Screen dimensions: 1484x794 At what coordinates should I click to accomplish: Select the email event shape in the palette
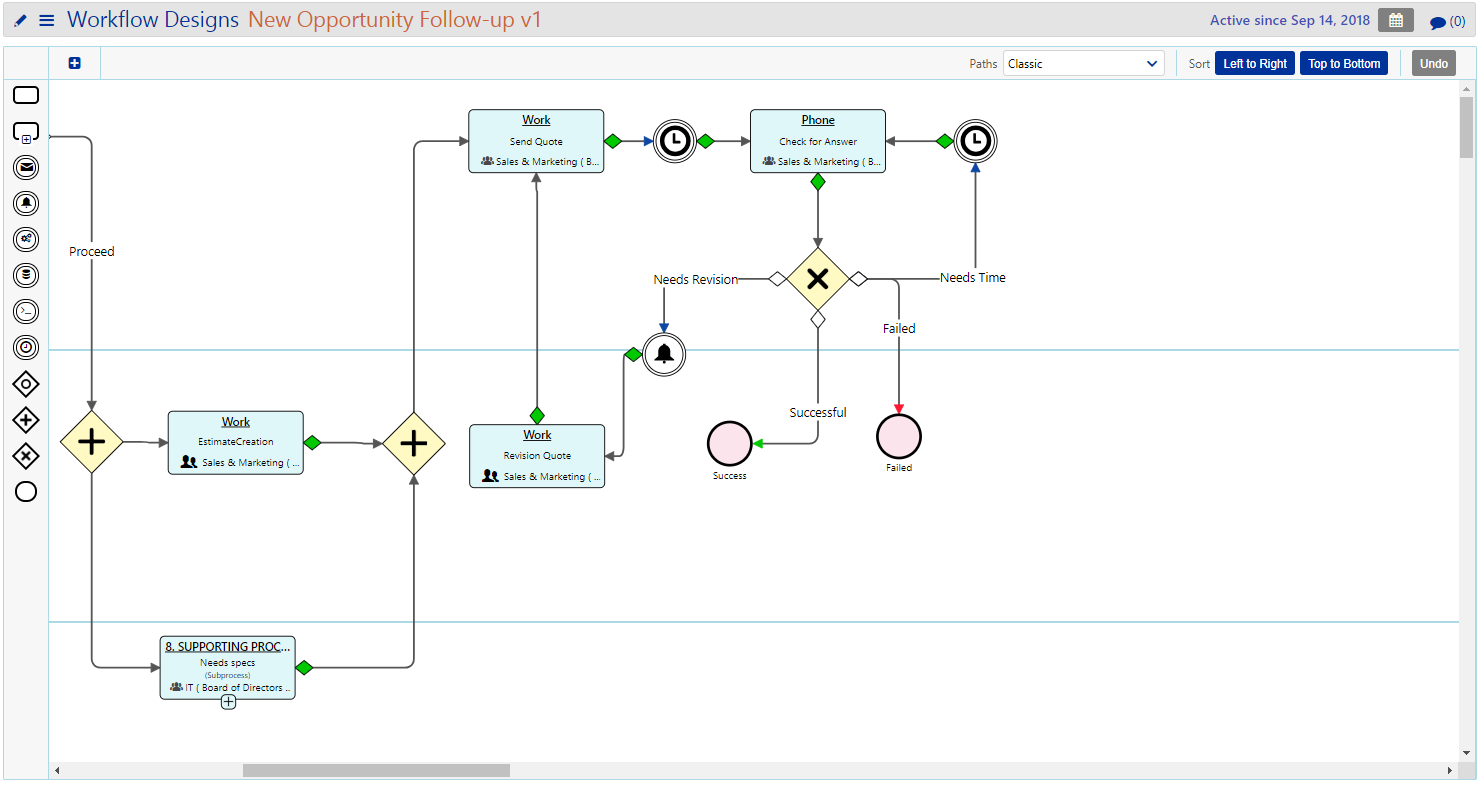(25, 168)
